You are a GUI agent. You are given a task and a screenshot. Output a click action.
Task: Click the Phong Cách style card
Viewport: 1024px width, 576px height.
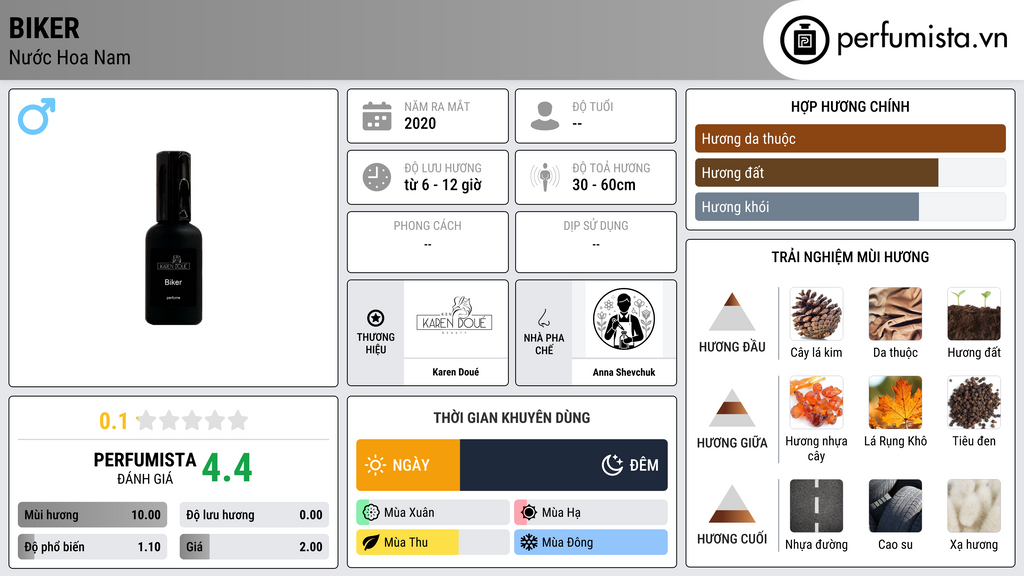428,242
